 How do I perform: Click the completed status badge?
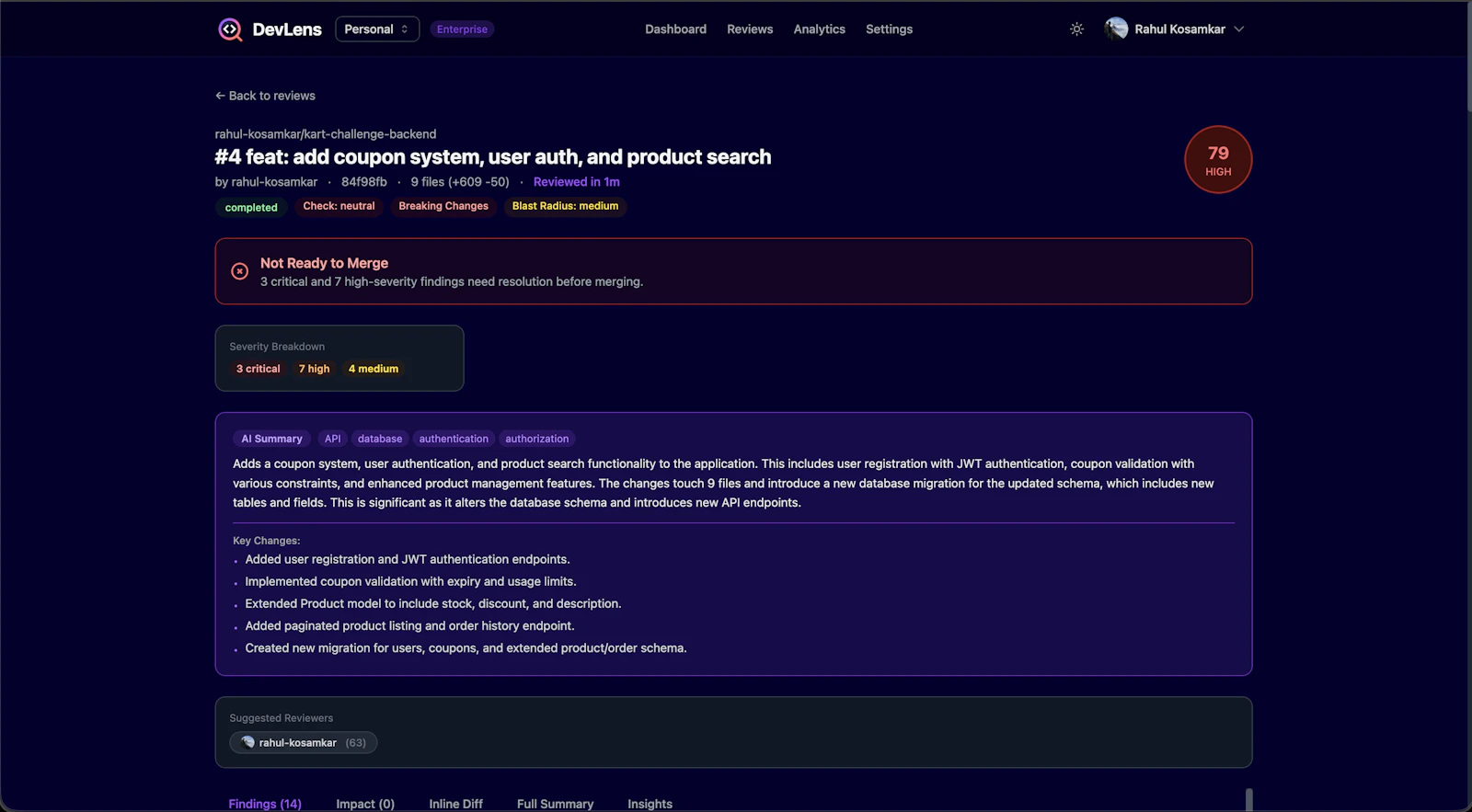[x=251, y=208]
